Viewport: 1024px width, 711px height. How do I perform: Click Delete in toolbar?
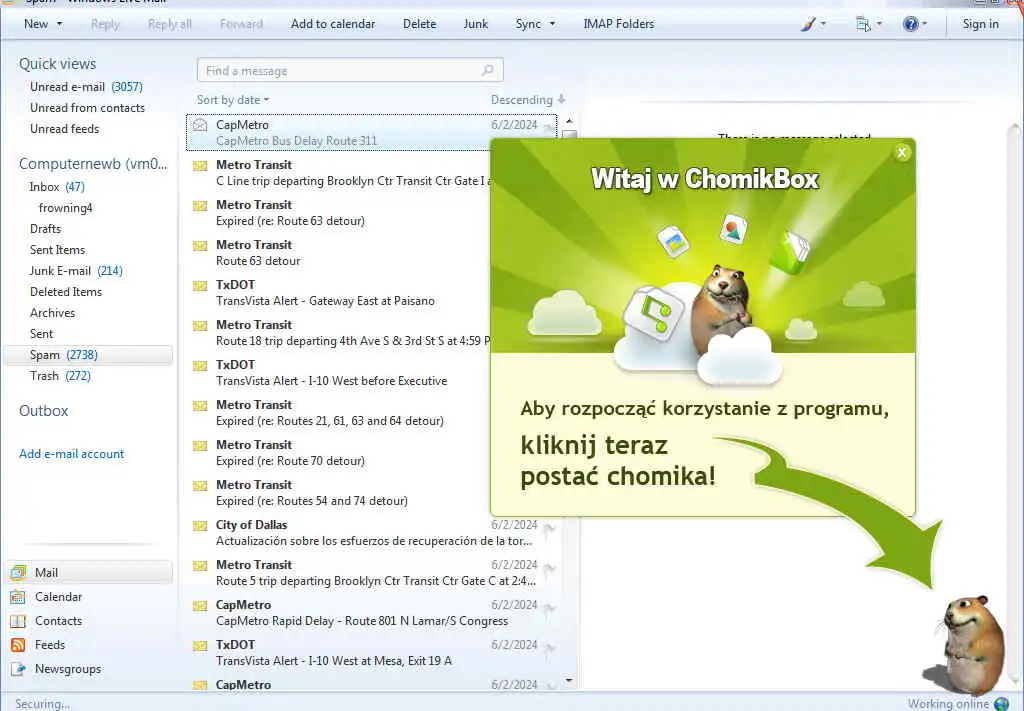[419, 24]
